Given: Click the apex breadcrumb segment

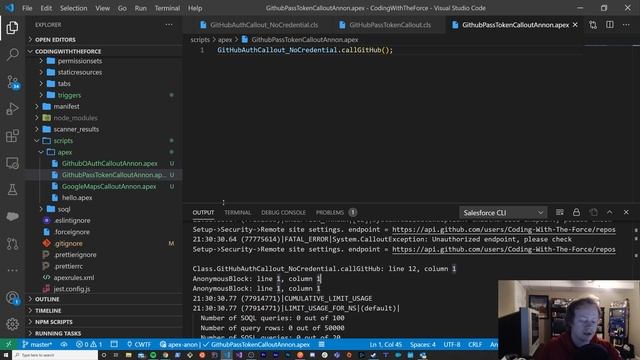Looking at the screenshot, I should 224,40.
